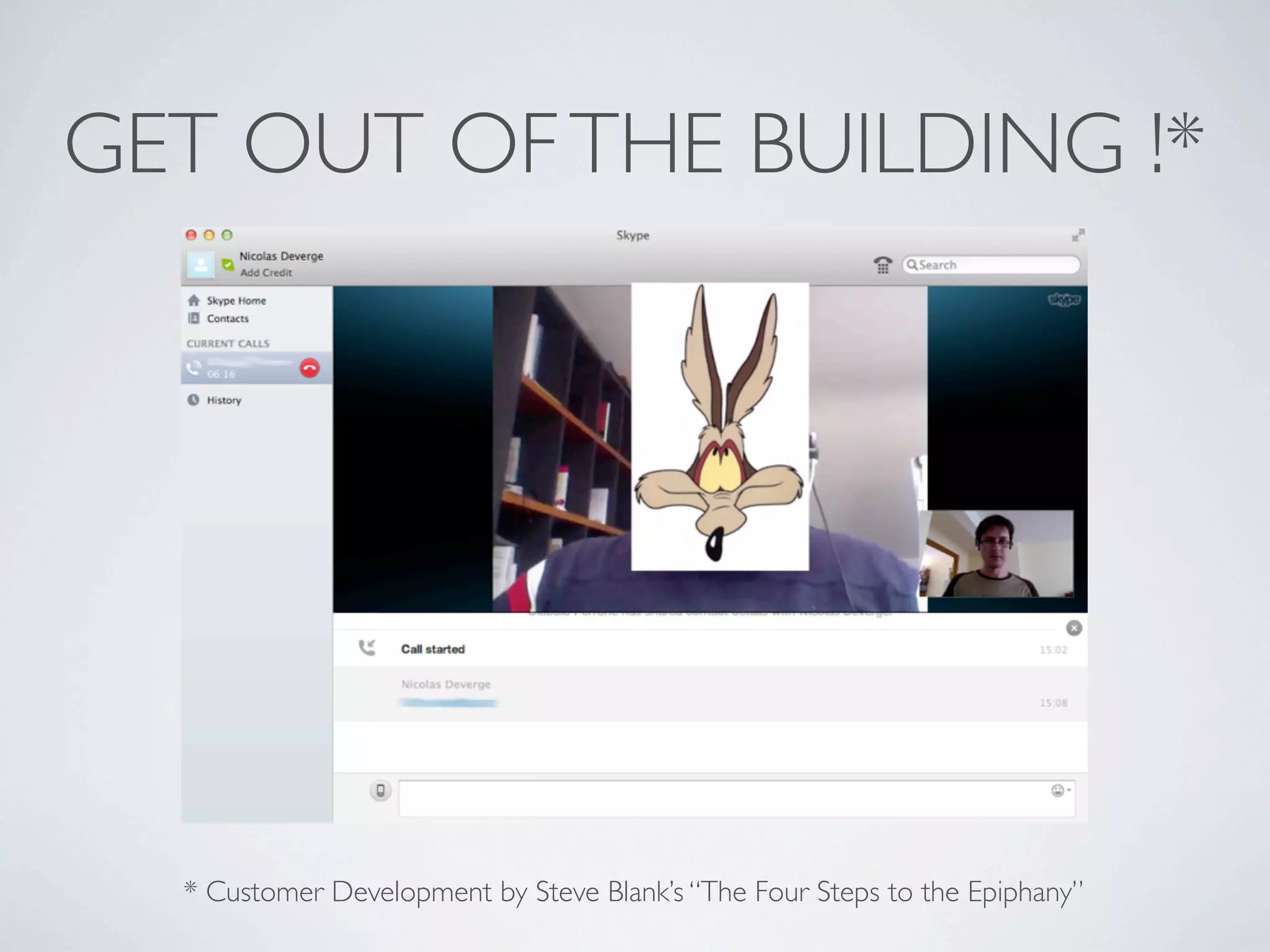Click the History clock icon

(193, 400)
